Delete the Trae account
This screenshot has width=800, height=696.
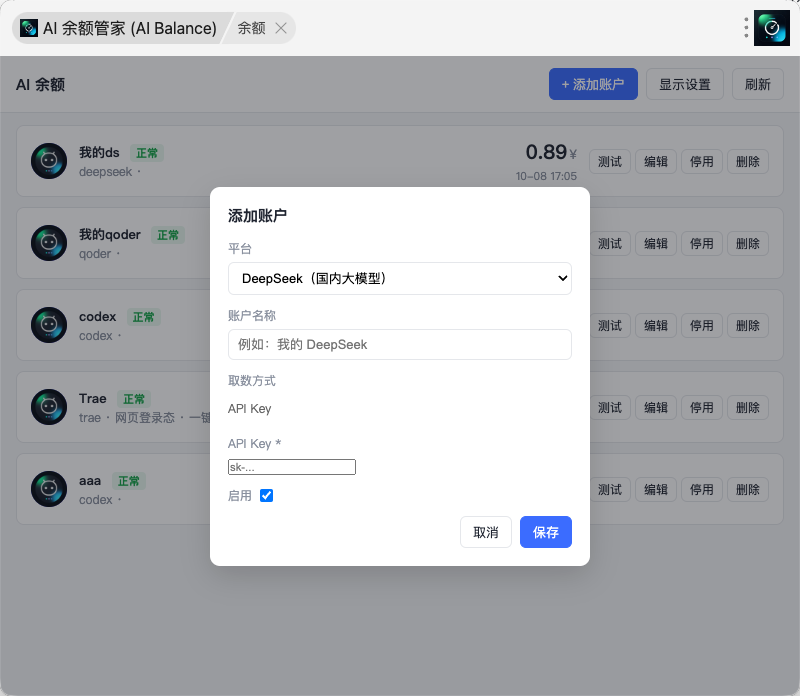pos(747,408)
